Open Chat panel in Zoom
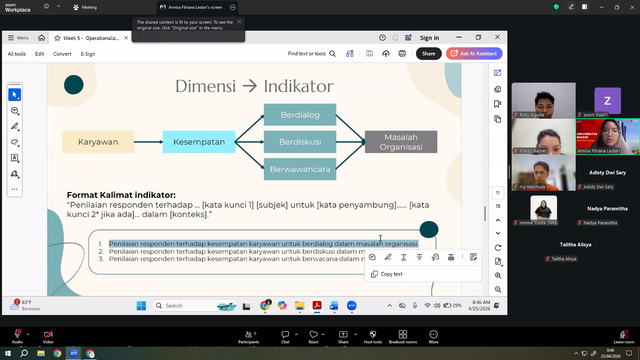This screenshot has width=640, height=360. tap(285, 337)
